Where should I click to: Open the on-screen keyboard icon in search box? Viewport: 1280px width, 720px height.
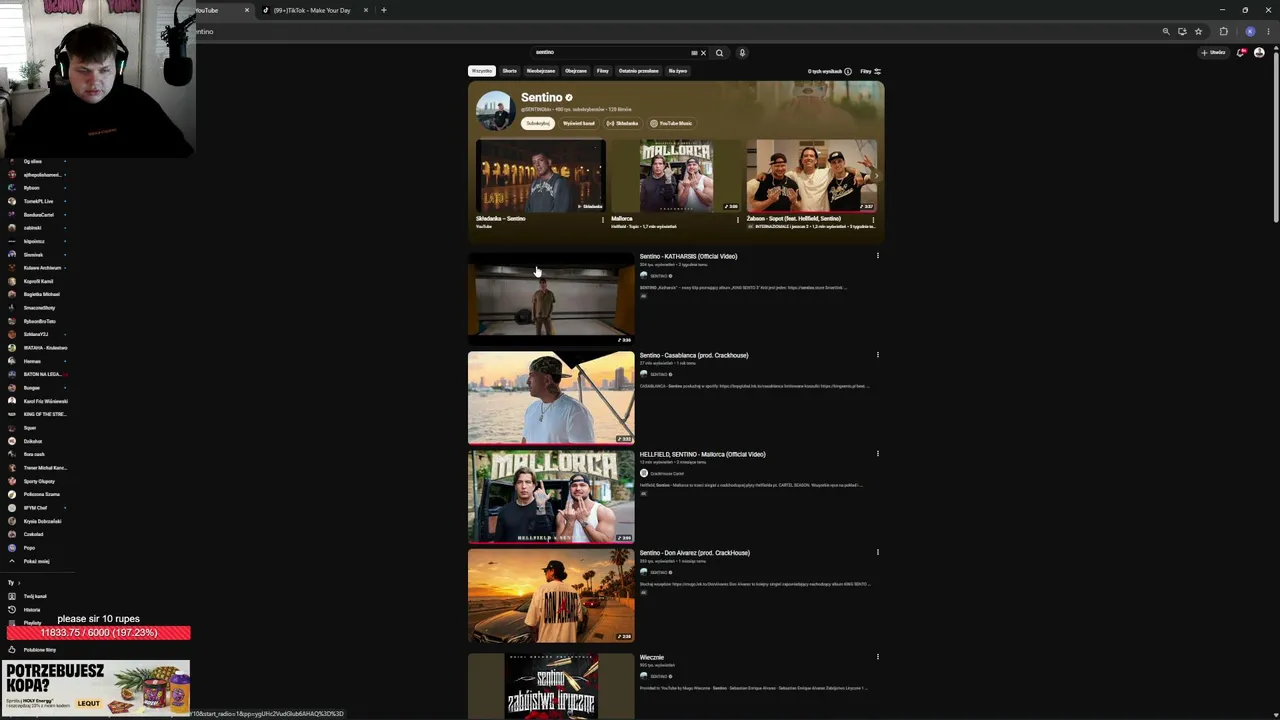(x=694, y=53)
